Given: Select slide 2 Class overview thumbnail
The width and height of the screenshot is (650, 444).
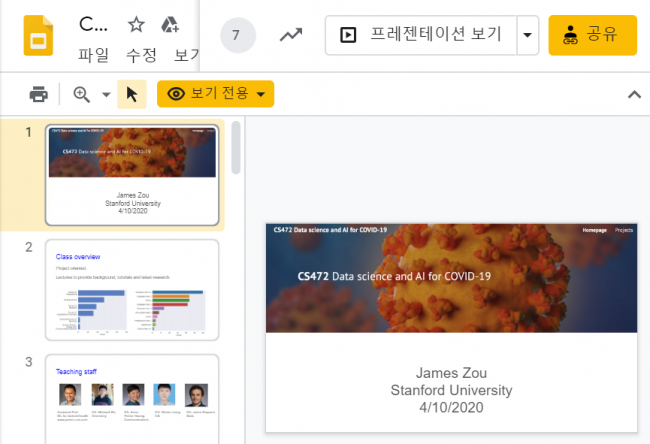Looking at the screenshot, I should [132, 290].
